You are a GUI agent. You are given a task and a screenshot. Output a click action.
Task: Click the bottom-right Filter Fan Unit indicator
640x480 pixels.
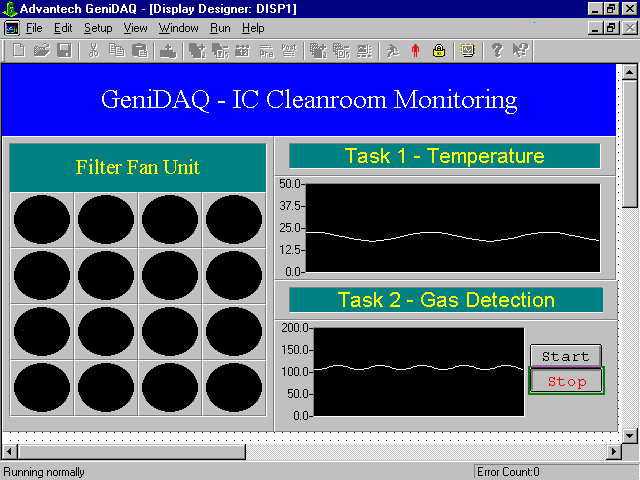click(x=234, y=387)
